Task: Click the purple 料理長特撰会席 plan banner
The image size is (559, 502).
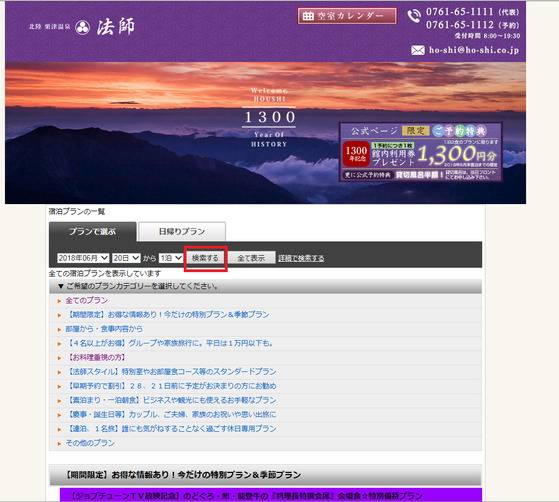Action: click(271, 495)
